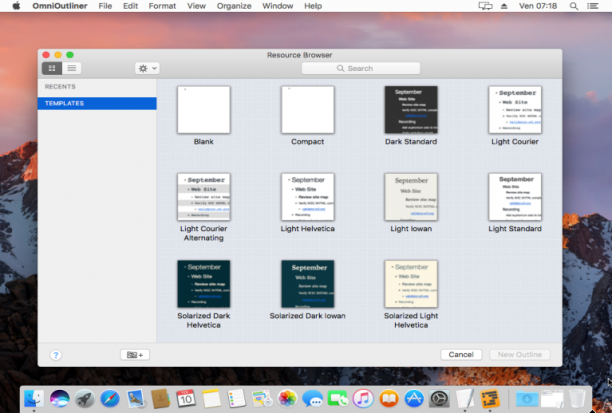
Task: Open Calendar from the Dock
Action: [186, 399]
